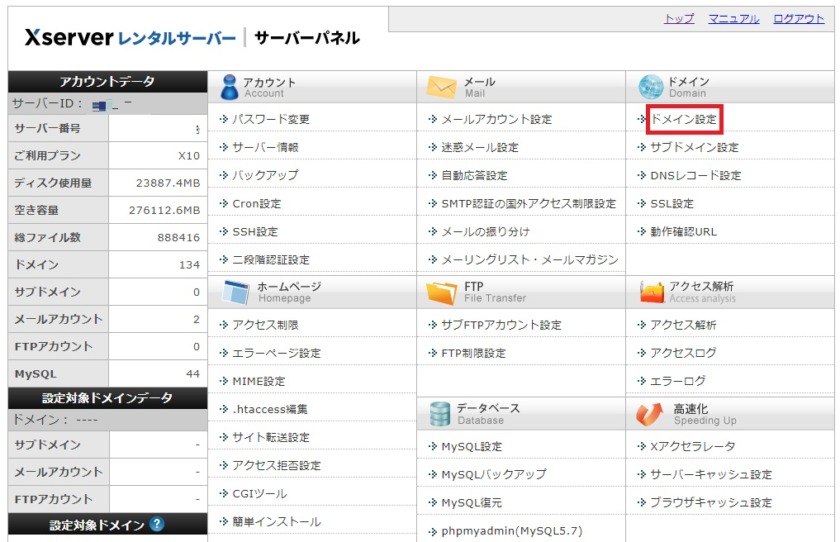Click the Domain globe icon
This screenshot has height=542, width=840.
coord(651,87)
